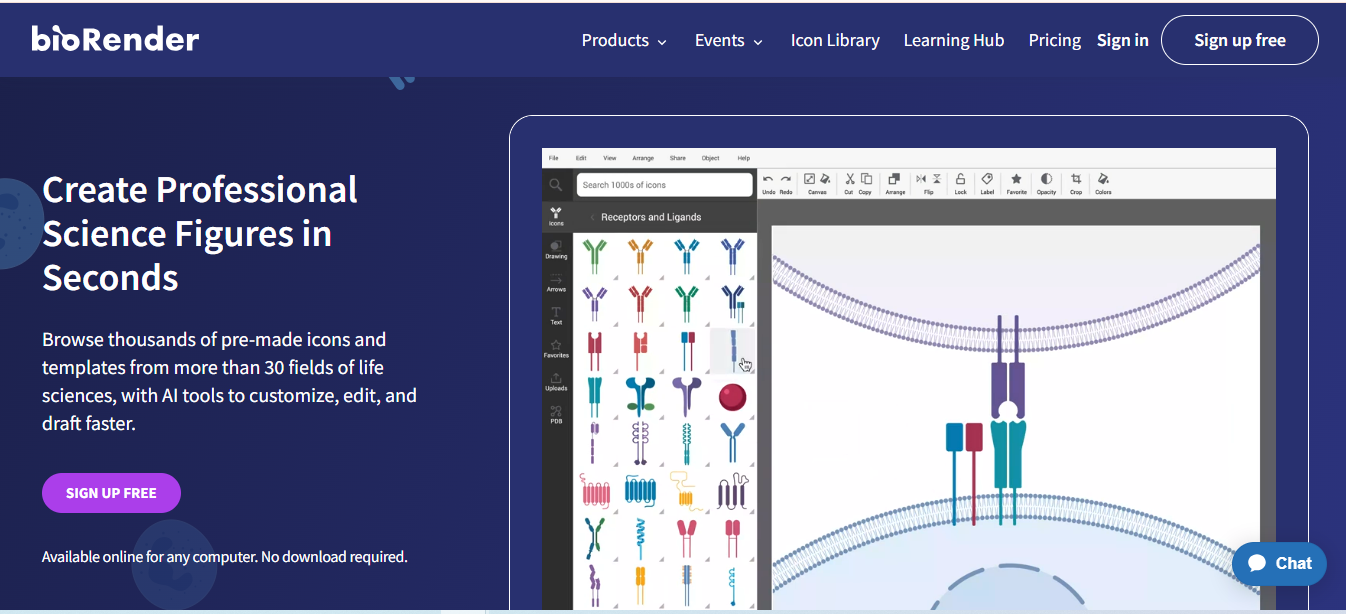Open the Drawing panel in the sidebar
This screenshot has width=1346, height=614.
556,249
